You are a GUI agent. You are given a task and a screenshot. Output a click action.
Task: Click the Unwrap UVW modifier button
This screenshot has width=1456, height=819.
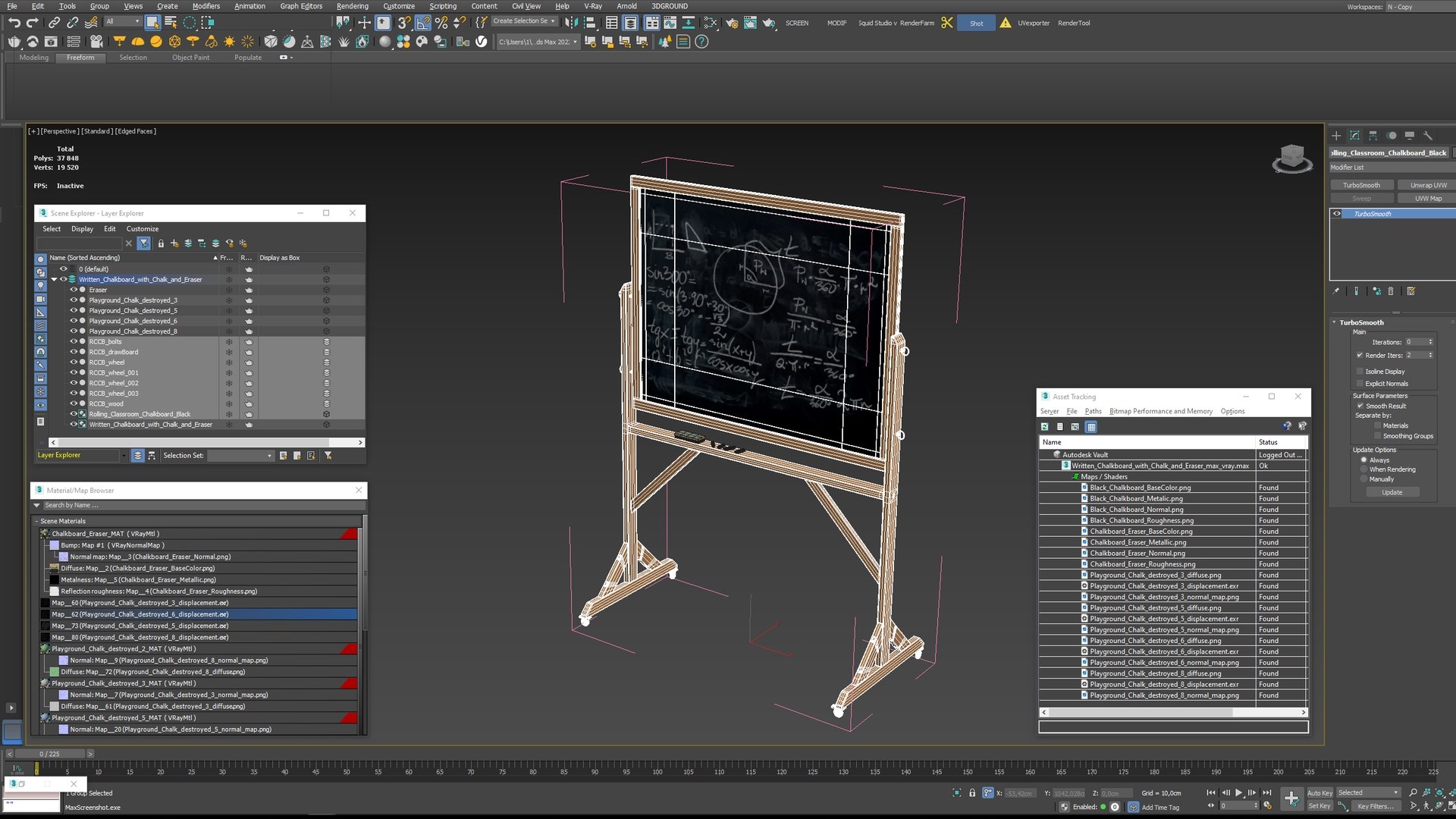1428,185
